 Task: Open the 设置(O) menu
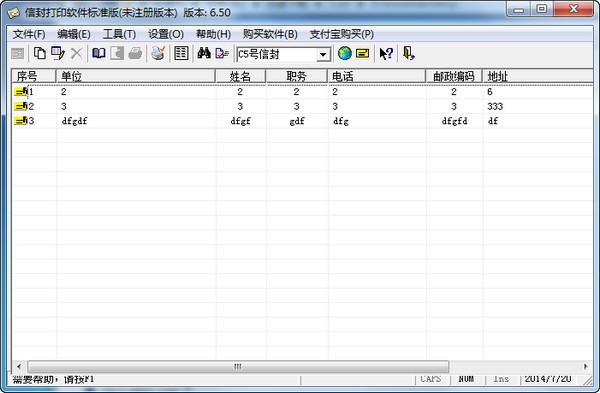[166, 34]
